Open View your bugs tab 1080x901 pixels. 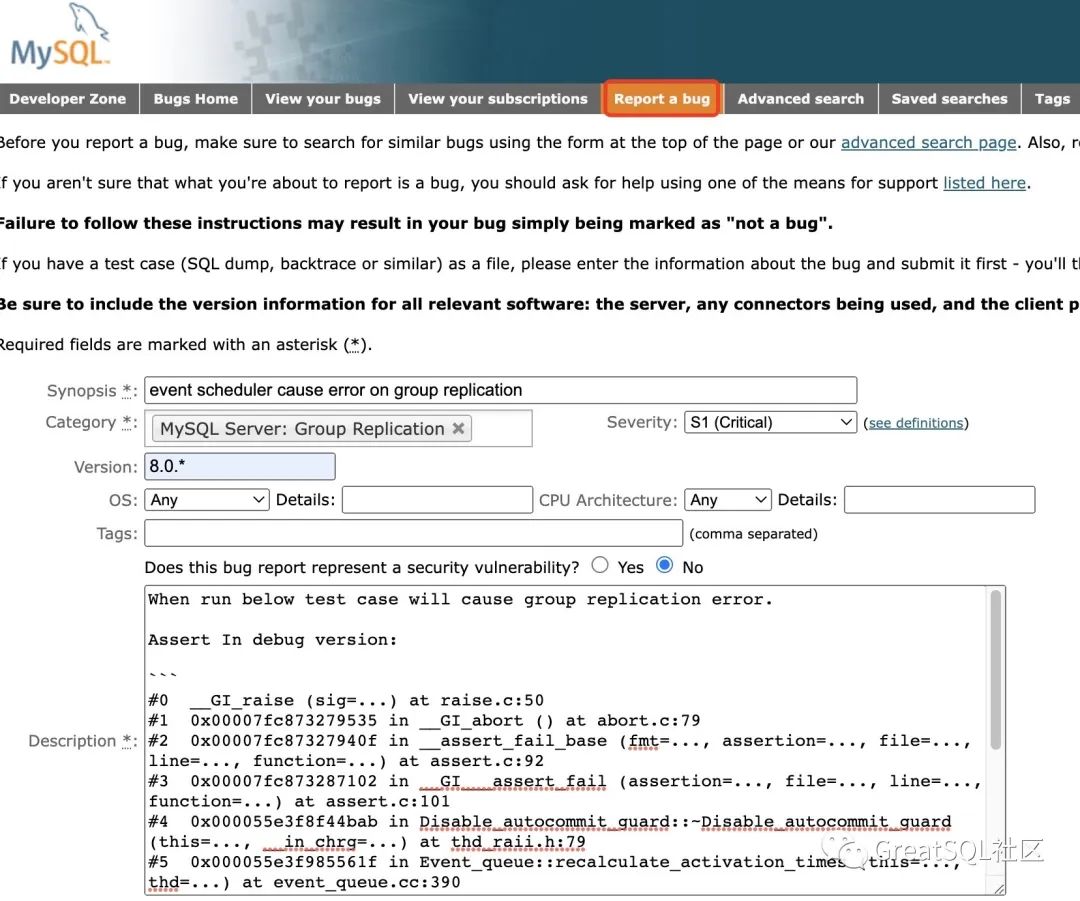(x=323, y=99)
